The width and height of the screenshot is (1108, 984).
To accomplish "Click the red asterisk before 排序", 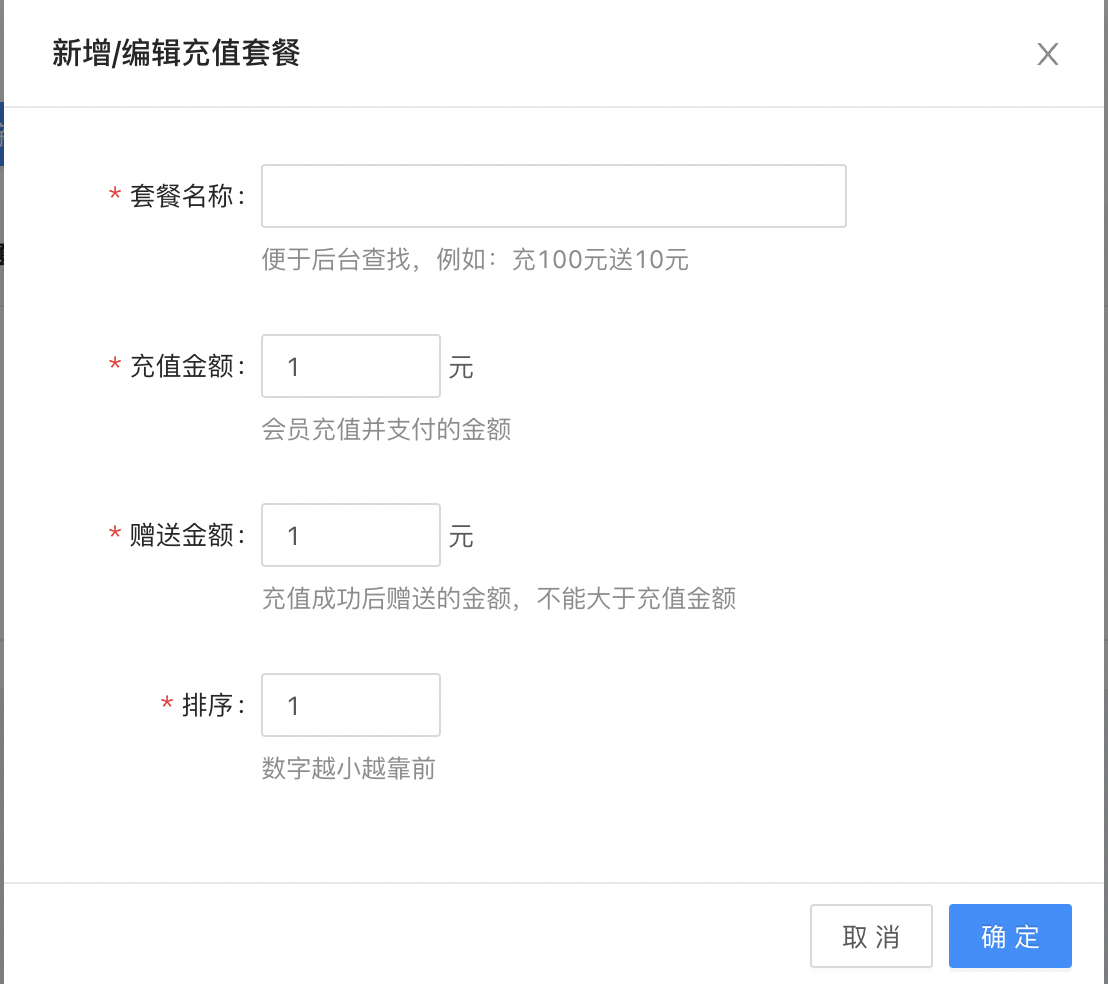I will pyautogui.click(x=167, y=706).
